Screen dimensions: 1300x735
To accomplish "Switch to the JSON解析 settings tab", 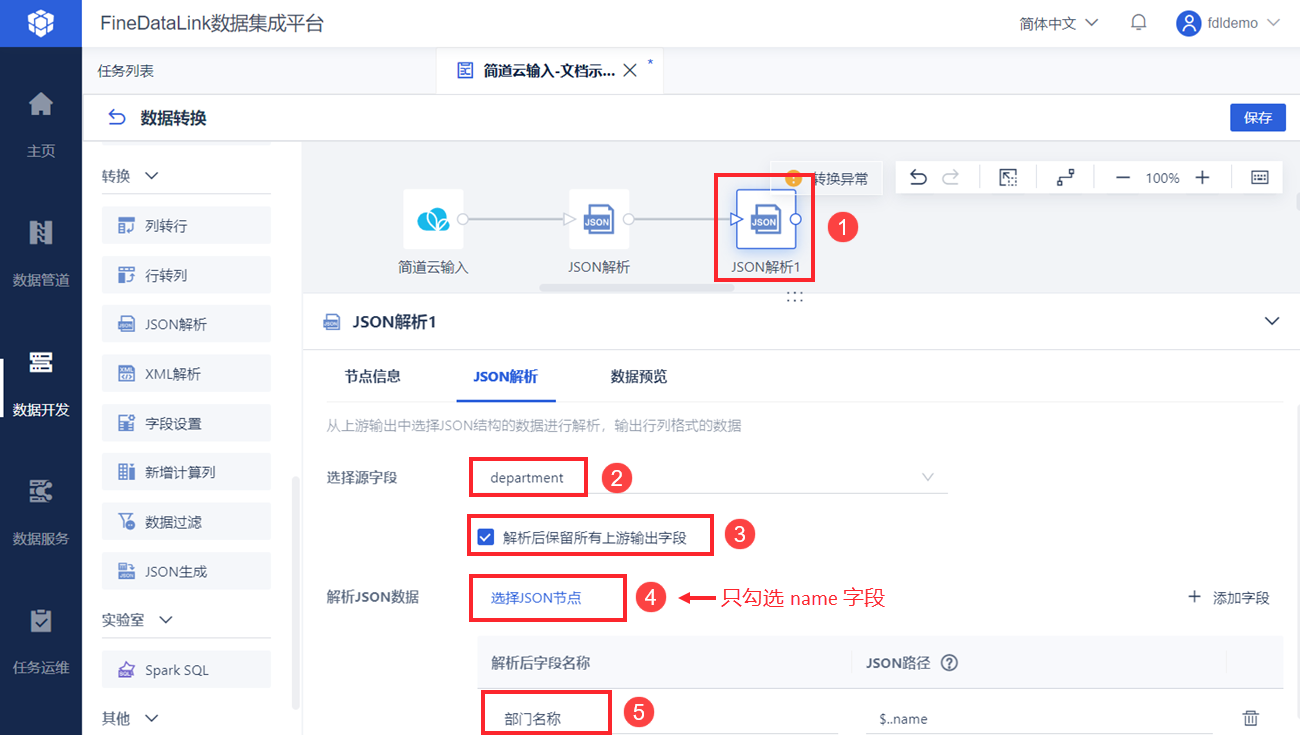I will coord(505,377).
